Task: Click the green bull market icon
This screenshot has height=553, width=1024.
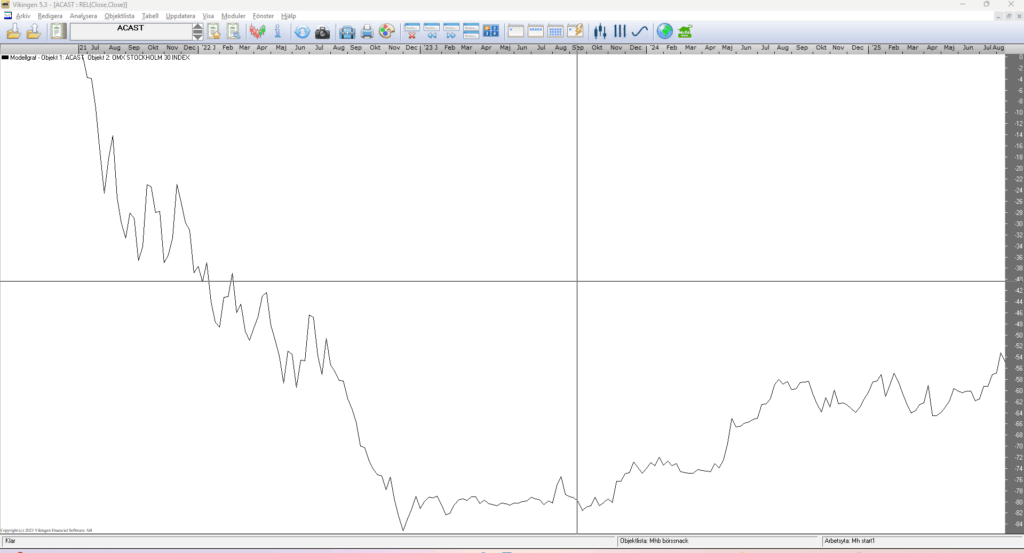Action: pos(685,32)
